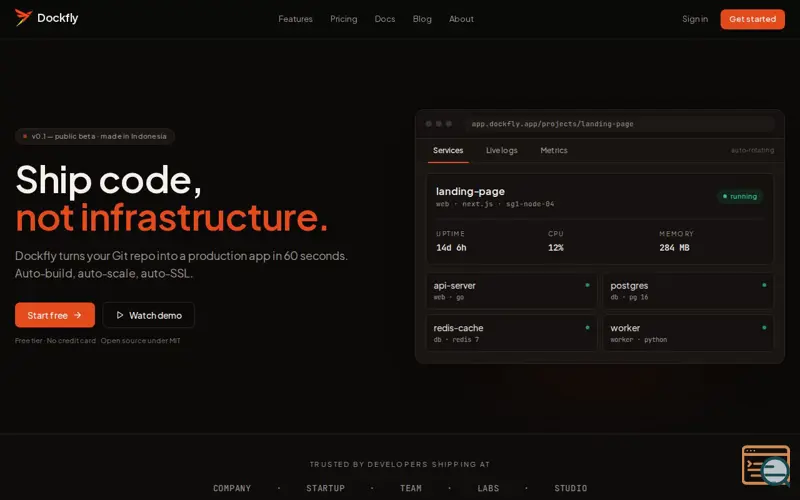Click the green status dot on worker
Screen dimensions: 800x500
[x=764, y=328]
